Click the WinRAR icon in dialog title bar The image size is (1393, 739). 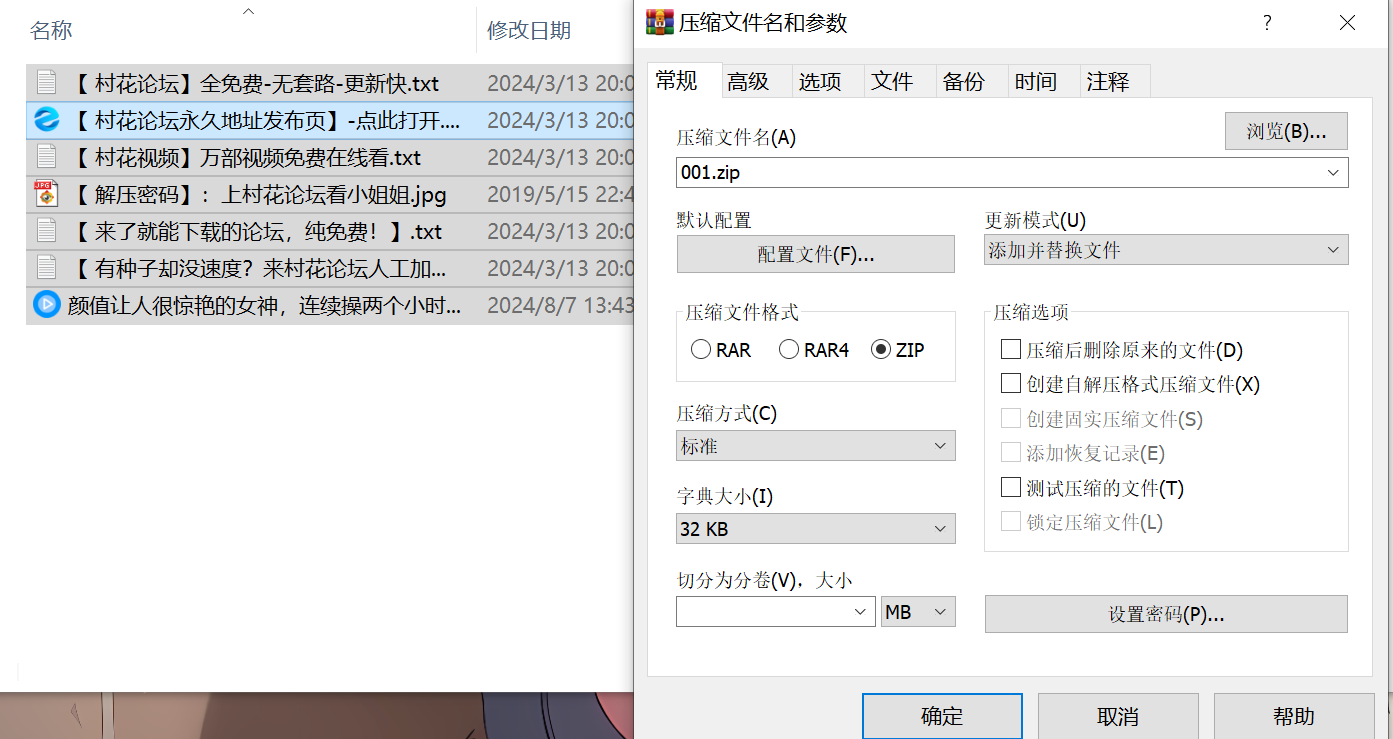point(660,22)
